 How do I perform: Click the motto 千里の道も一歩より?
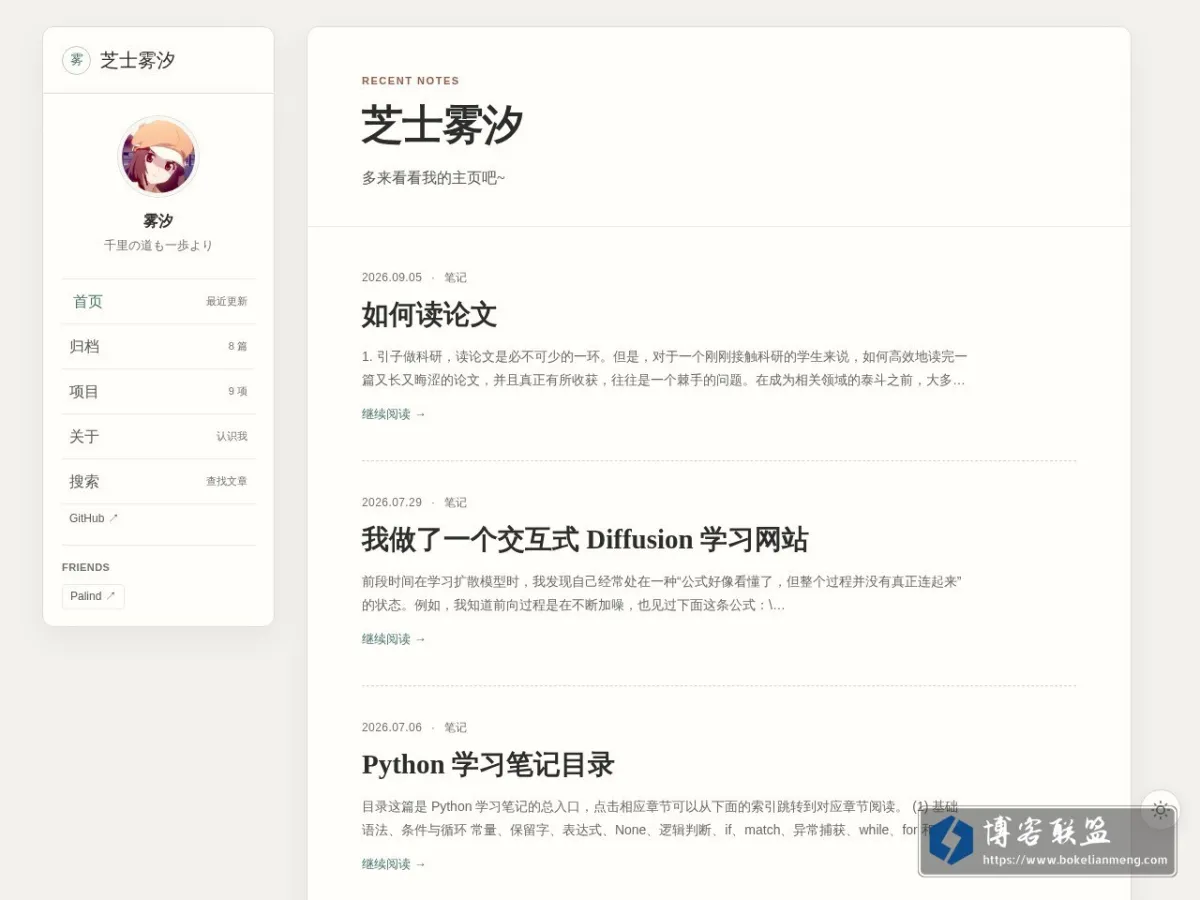click(158, 246)
